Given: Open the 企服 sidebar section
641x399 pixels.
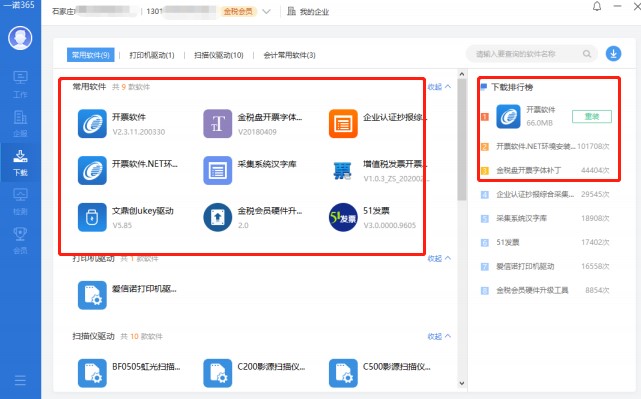Looking at the screenshot, I should pos(20,123).
